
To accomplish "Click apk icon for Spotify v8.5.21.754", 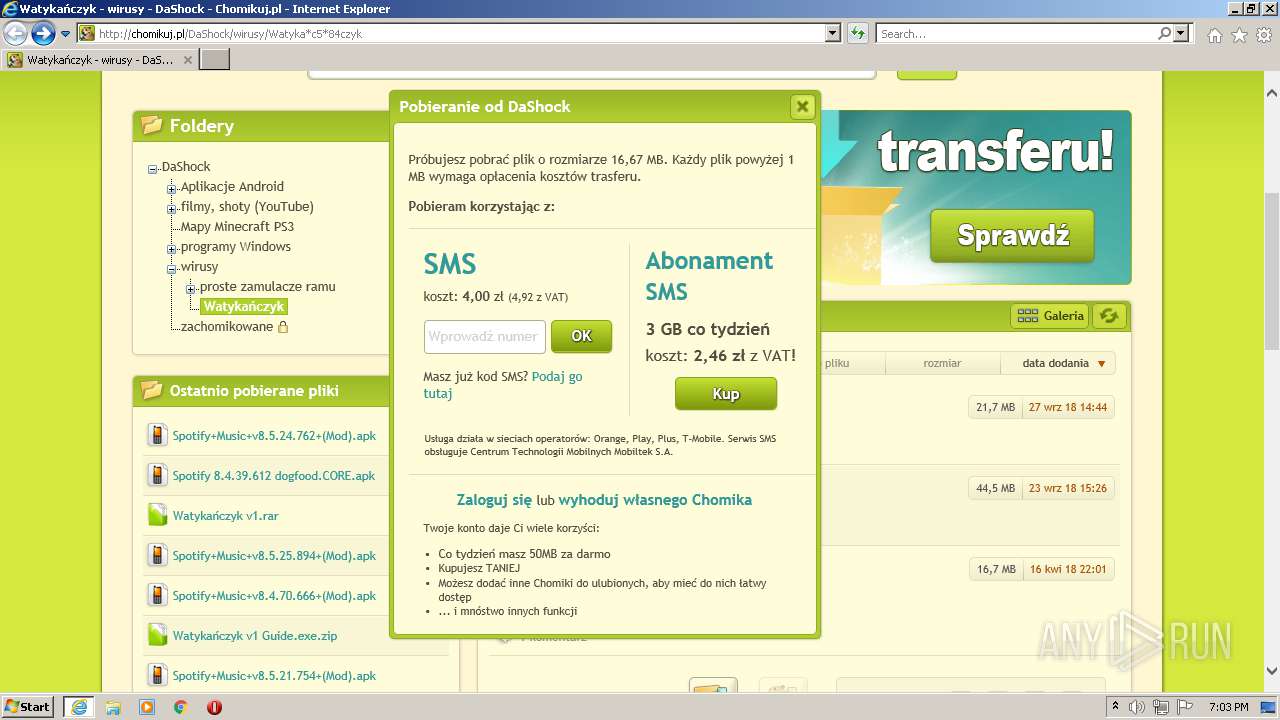I will (157, 675).
